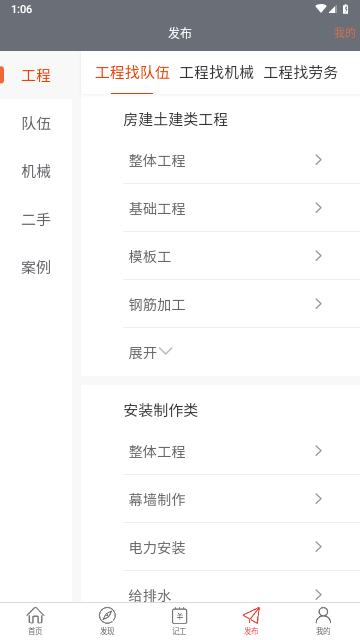The height and width of the screenshot is (640, 360).
Task: Select the 工程找队伍 tab
Action: click(132, 73)
